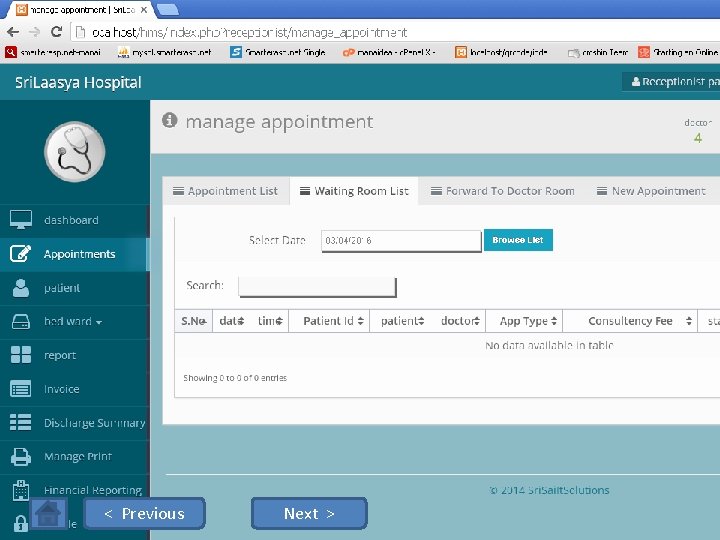Screen dimensions: 720x540
Task: Click the SriLaasya Hospital header title
Action: tap(78, 82)
